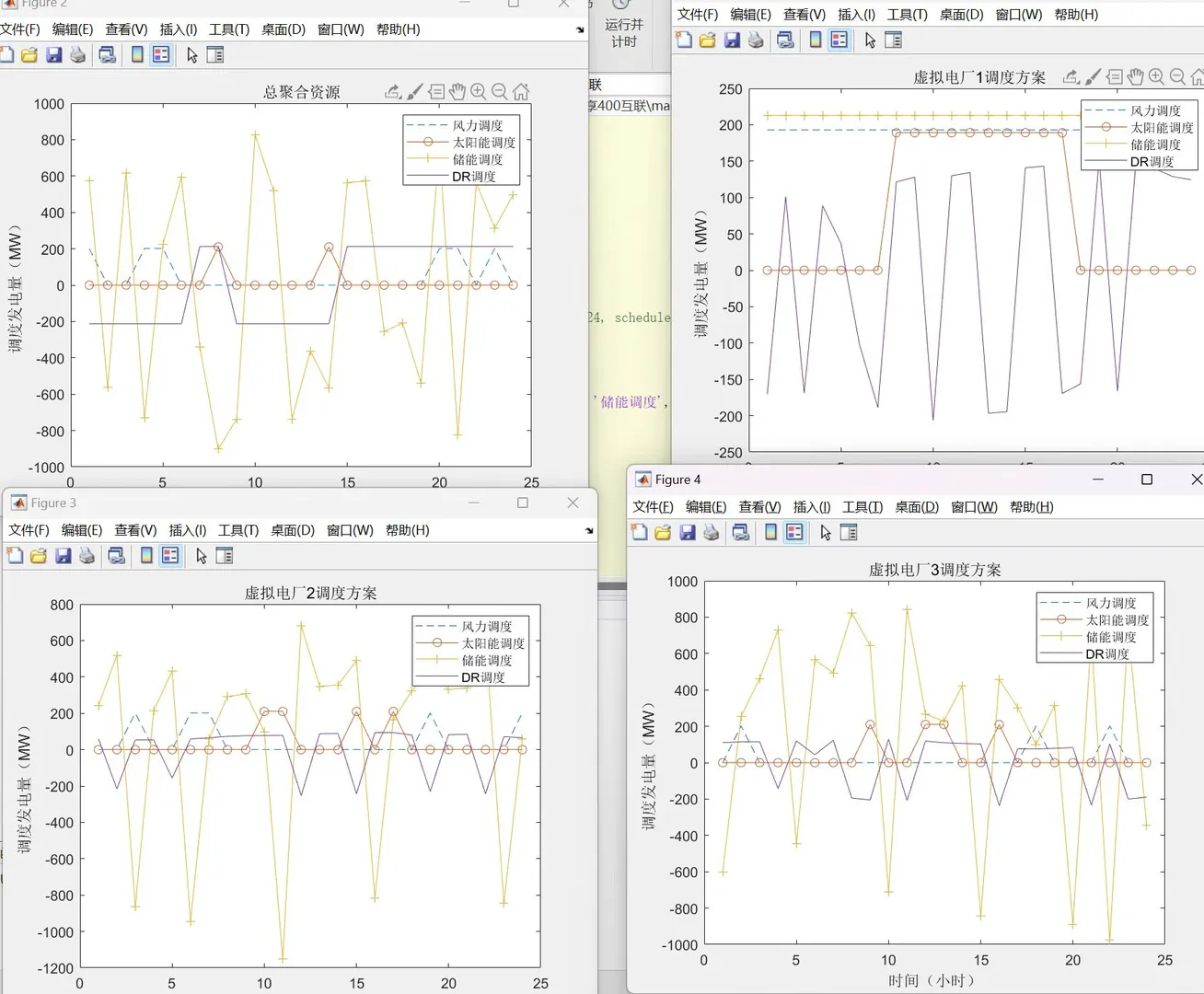1204x994 pixels.
Task: Select DR调度 legend entry in 虚拟电厂3调度方案 plot
Action: tap(1095, 654)
